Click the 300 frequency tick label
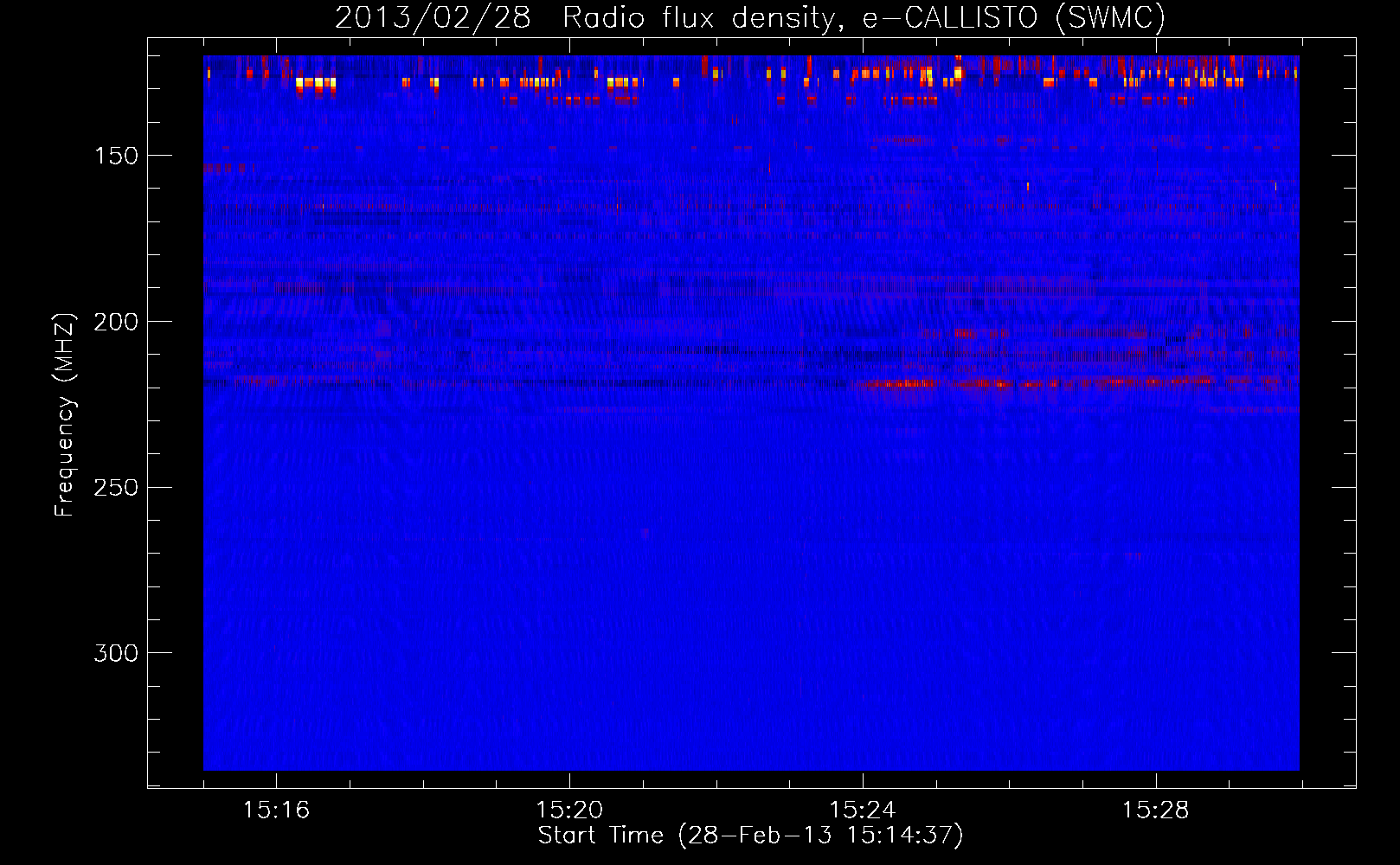1400x865 pixels. pos(116,653)
